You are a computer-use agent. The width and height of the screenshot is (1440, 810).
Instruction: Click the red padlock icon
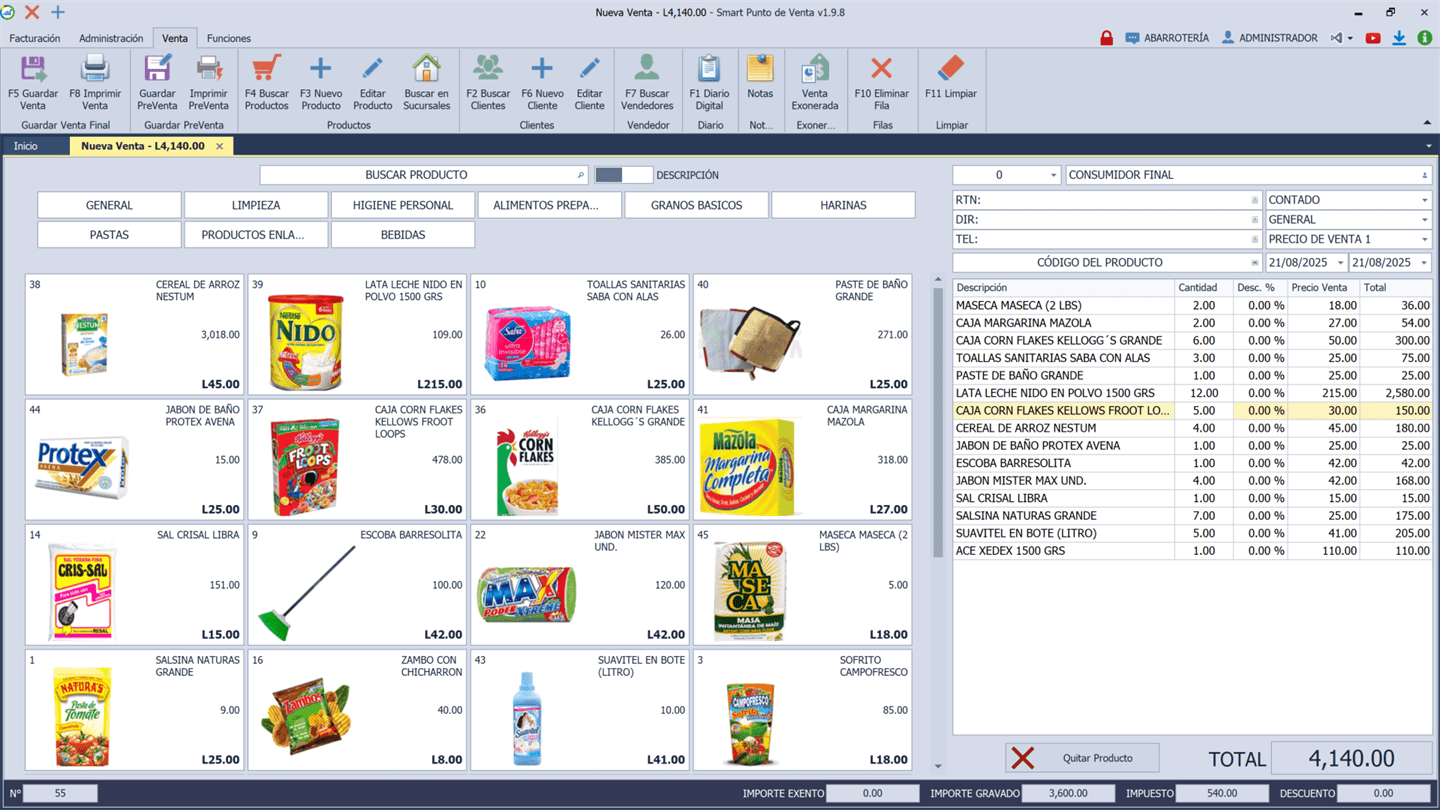point(1106,38)
